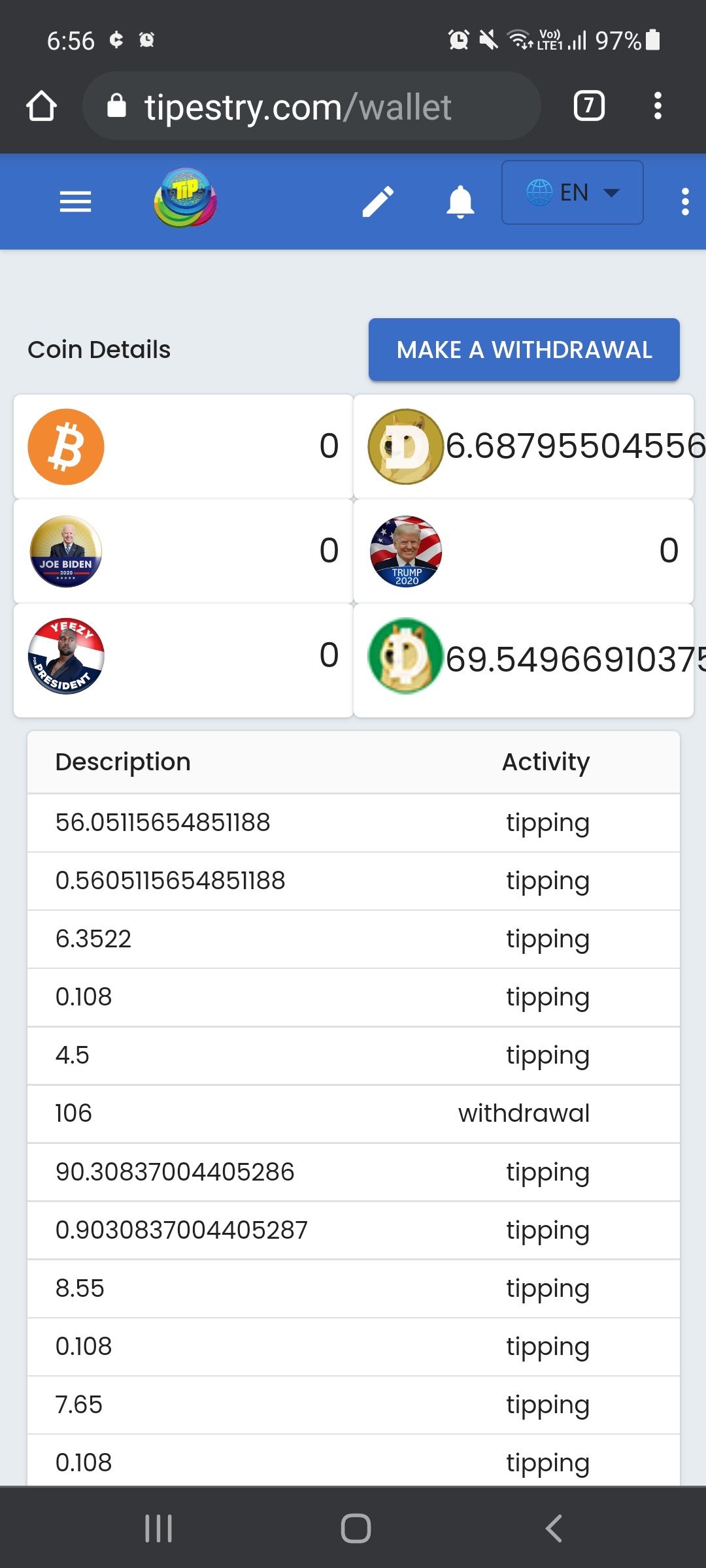Open the site header overflow menu
The height and width of the screenshot is (1568, 706).
(685, 201)
